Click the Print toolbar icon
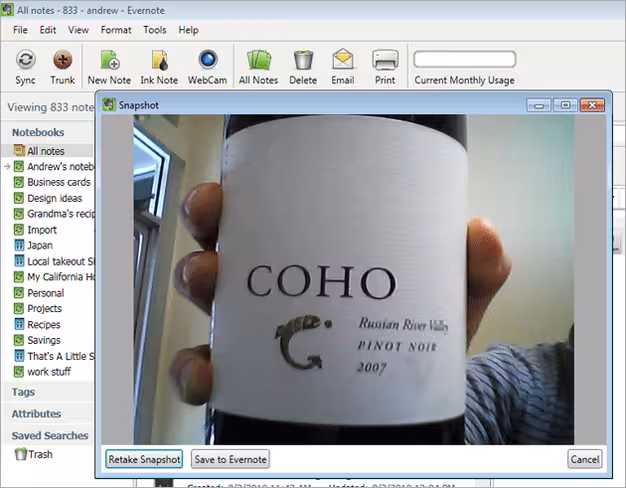 click(x=385, y=60)
